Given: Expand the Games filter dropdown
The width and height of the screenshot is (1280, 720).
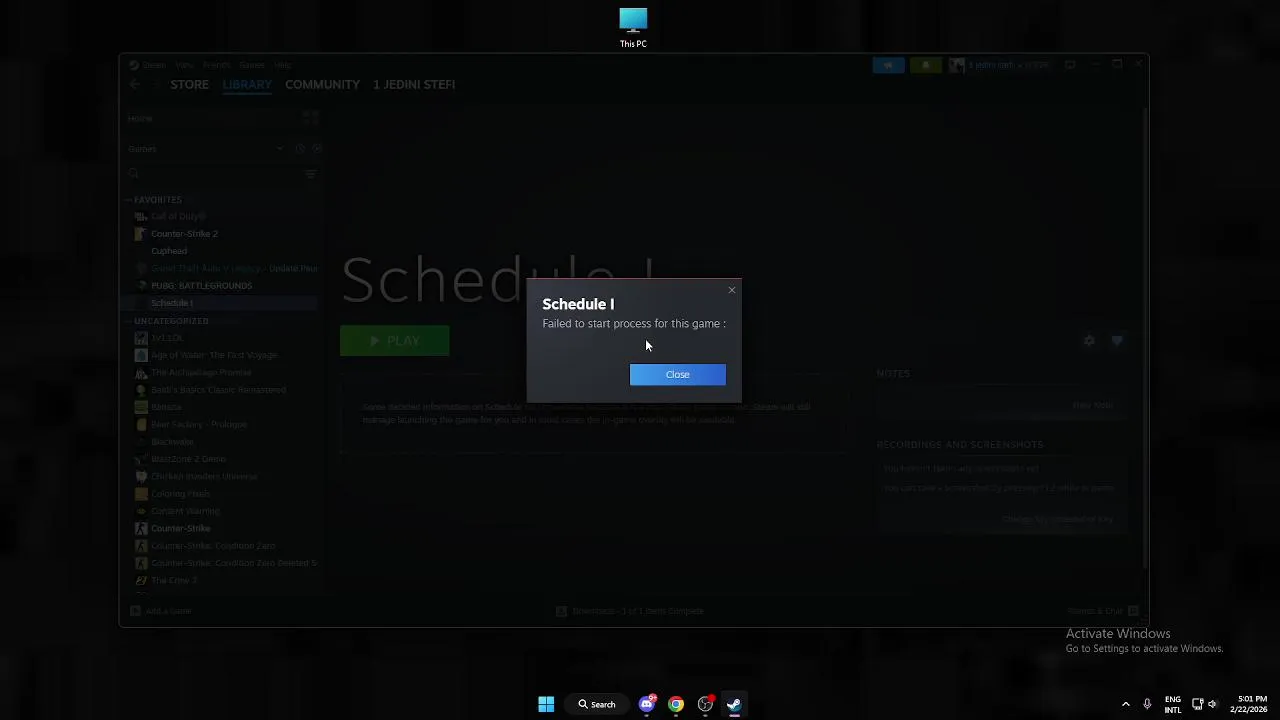Looking at the screenshot, I should click(x=205, y=149).
